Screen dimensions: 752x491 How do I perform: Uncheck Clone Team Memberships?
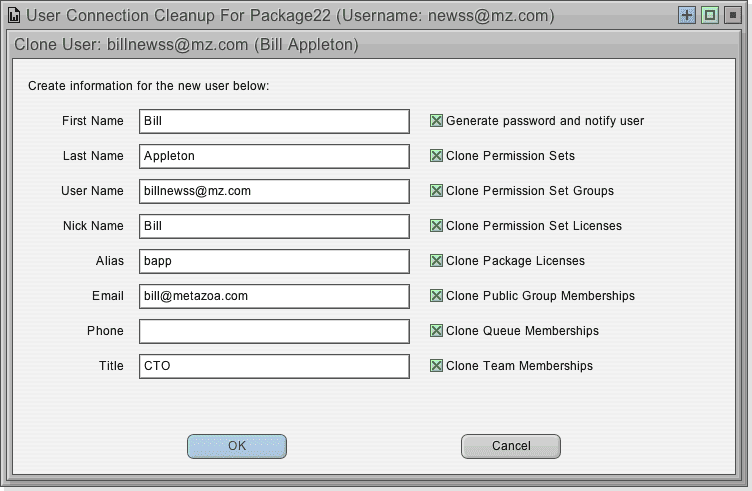(436, 366)
